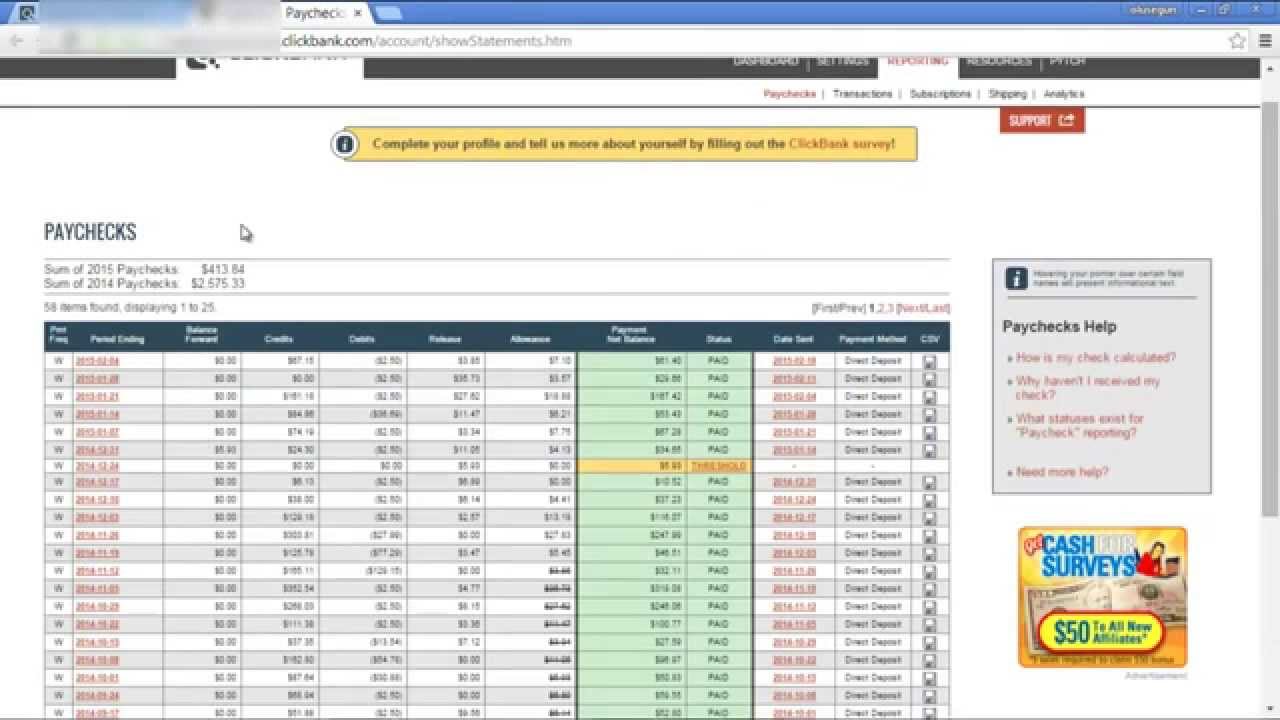Open 'Why haven't I received my check?' link

[x=1088, y=388]
